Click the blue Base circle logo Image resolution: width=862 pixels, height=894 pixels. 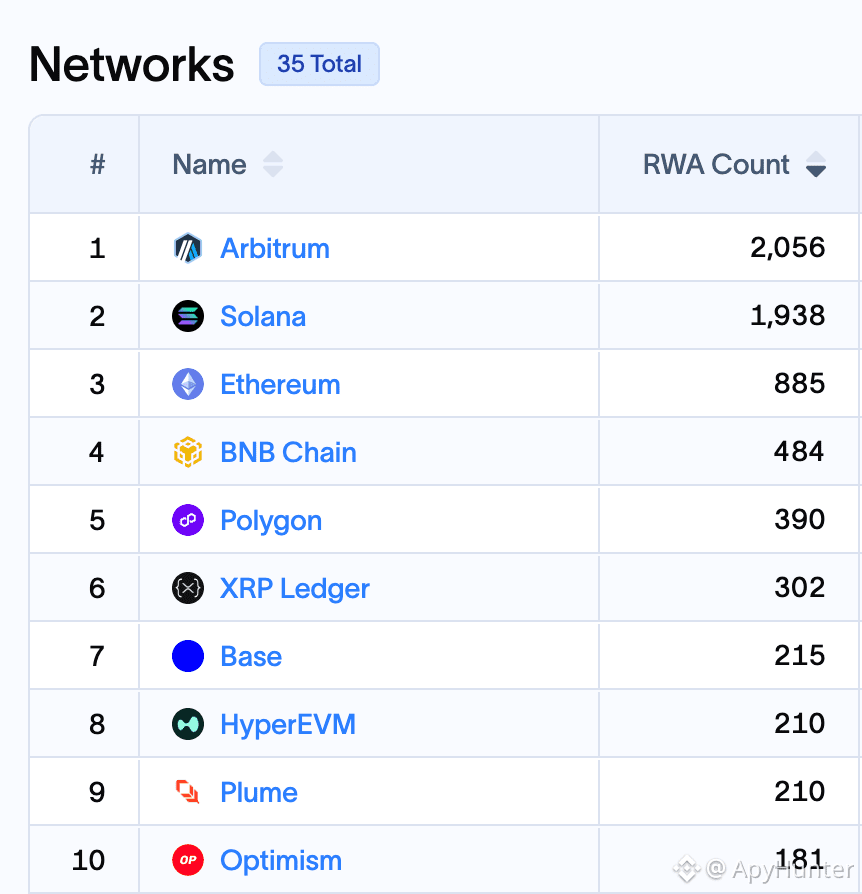(188, 656)
